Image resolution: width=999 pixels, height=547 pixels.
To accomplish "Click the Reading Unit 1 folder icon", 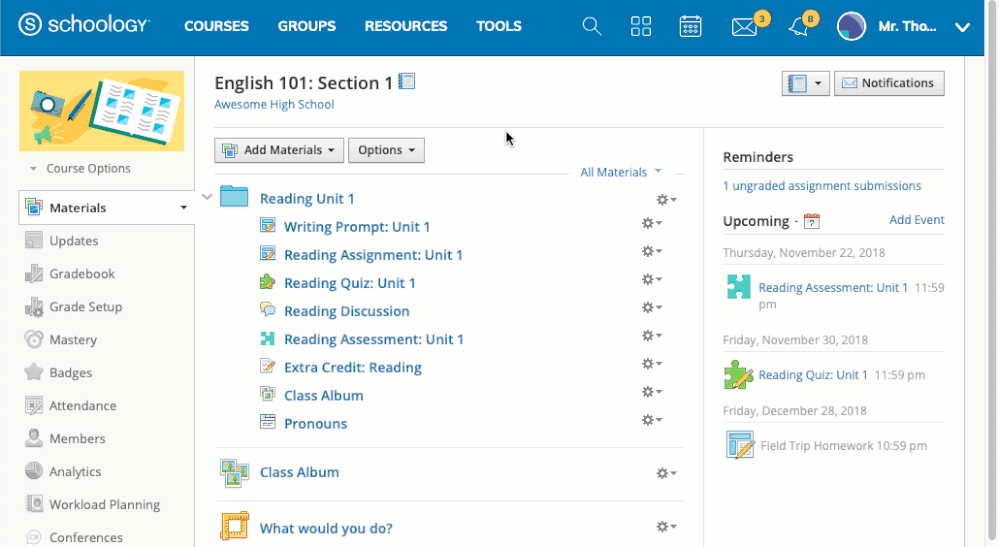I will (x=234, y=197).
